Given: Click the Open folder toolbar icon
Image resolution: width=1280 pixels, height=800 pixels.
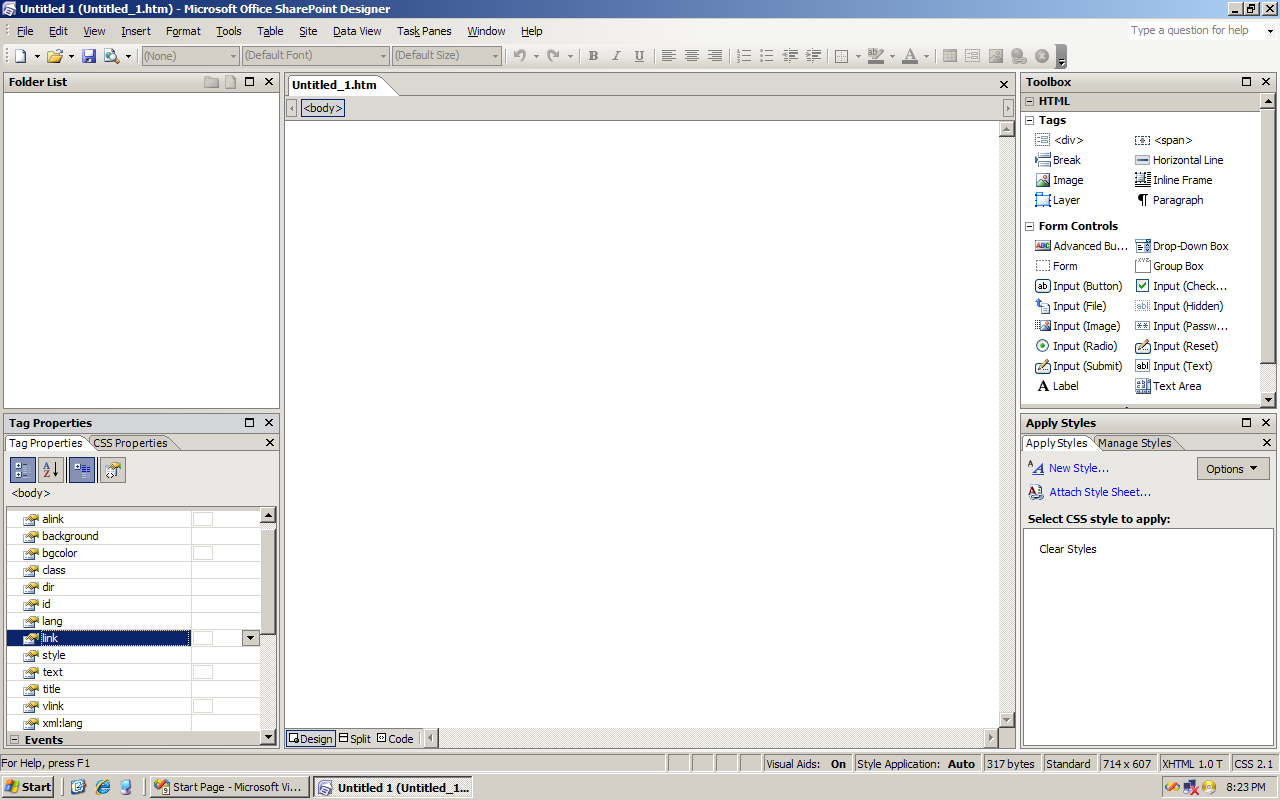Looking at the screenshot, I should pos(55,56).
